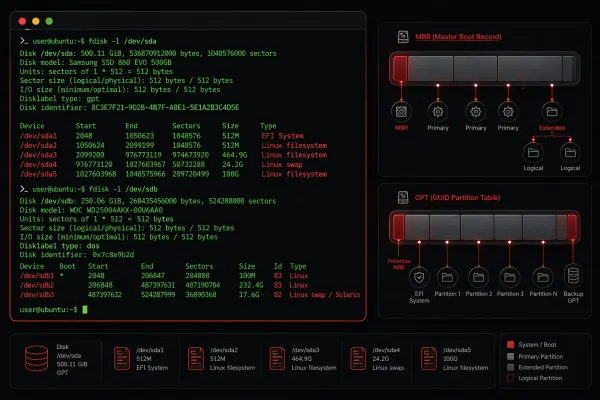Click the dark Extended Partition legend swatch
Screen dimensions: 600x400
pos(510,367)
